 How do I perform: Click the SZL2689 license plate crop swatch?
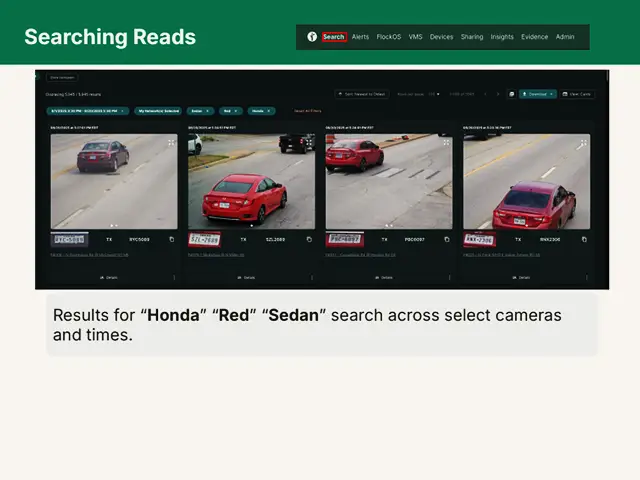click(x=205, y=239)
